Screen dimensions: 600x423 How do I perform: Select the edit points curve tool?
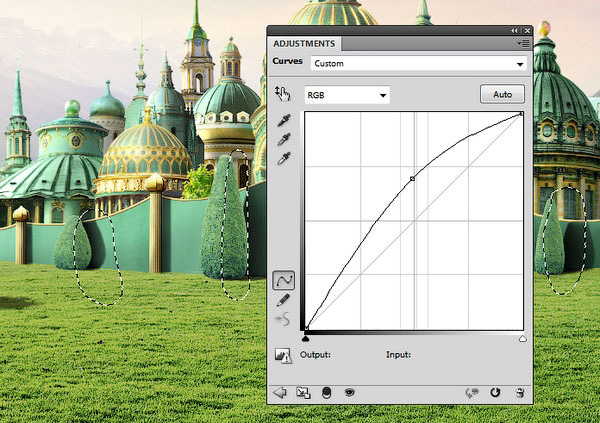click(x=284, y=281)
